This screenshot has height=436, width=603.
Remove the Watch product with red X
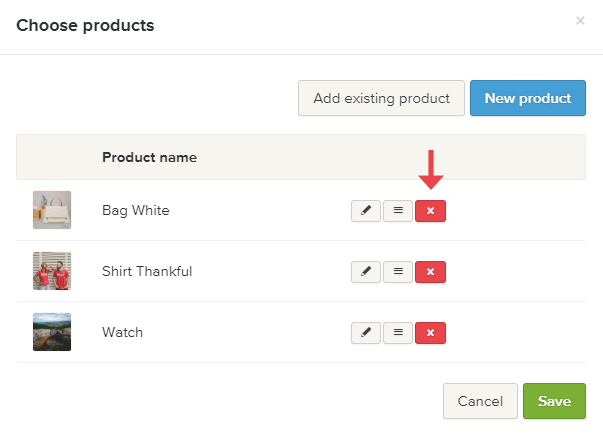coord(430,333)
